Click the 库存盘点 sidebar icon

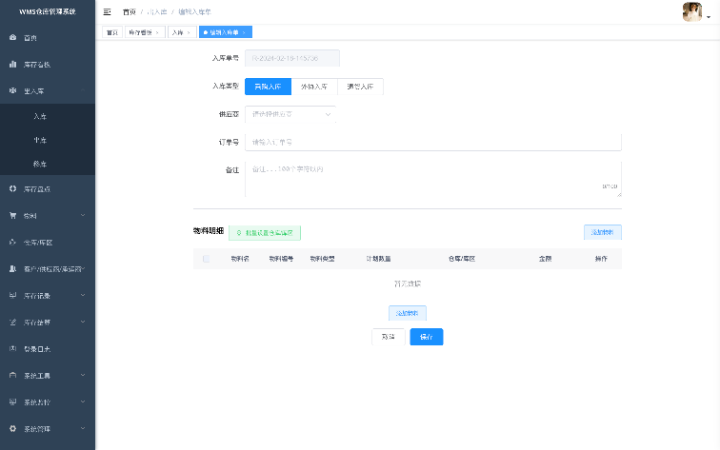(13, 189)
